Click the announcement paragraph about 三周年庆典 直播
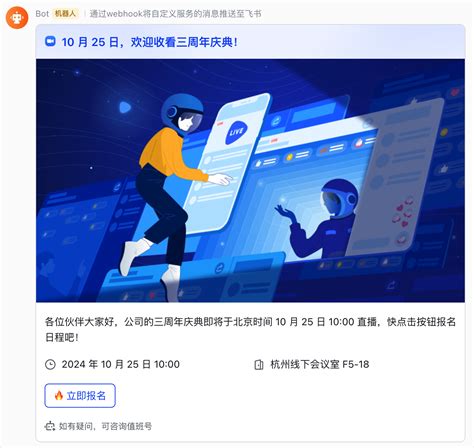Image resolution: width=474 pixels, height=448 pixels. pos(250,329)
